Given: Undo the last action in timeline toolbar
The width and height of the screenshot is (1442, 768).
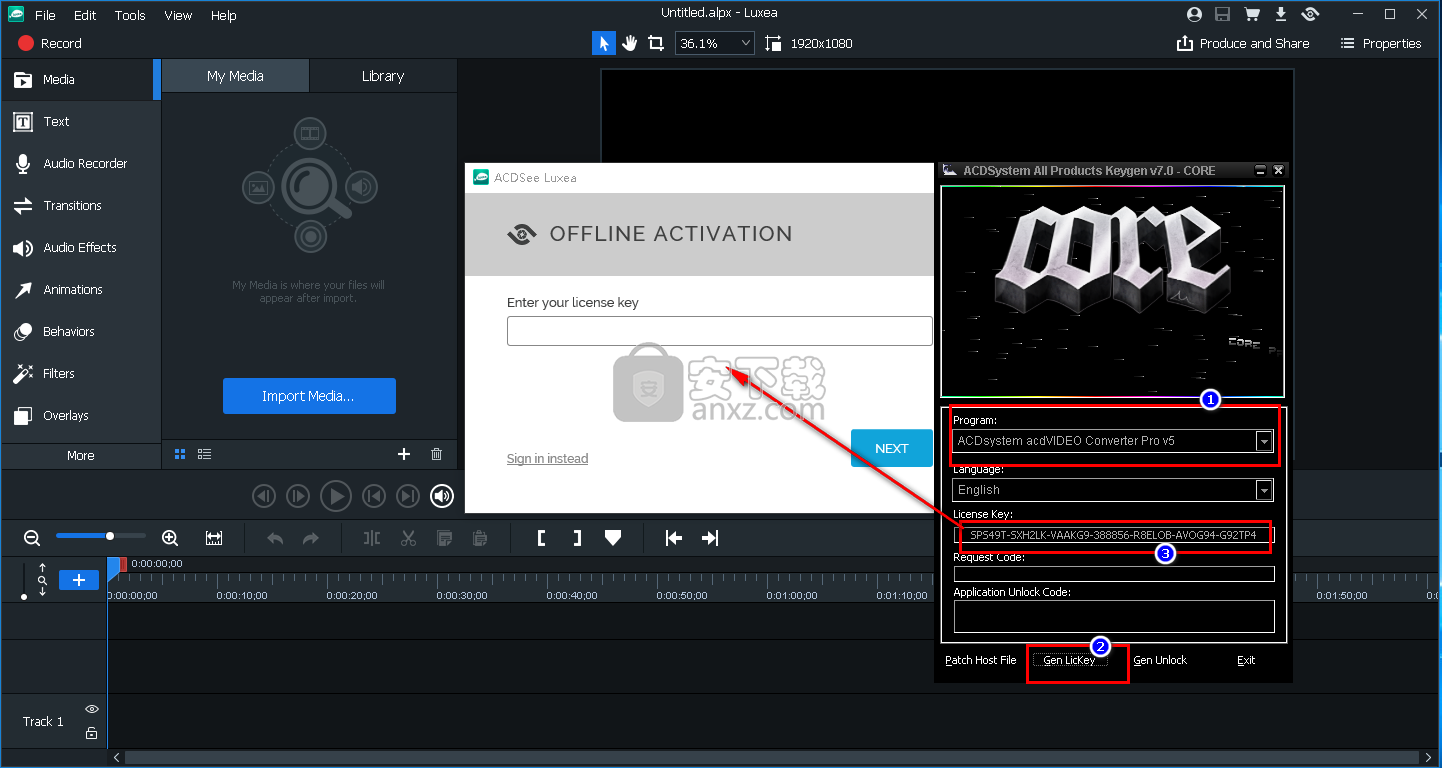Looking at the screenshot, I should click(x=275, y=538).
